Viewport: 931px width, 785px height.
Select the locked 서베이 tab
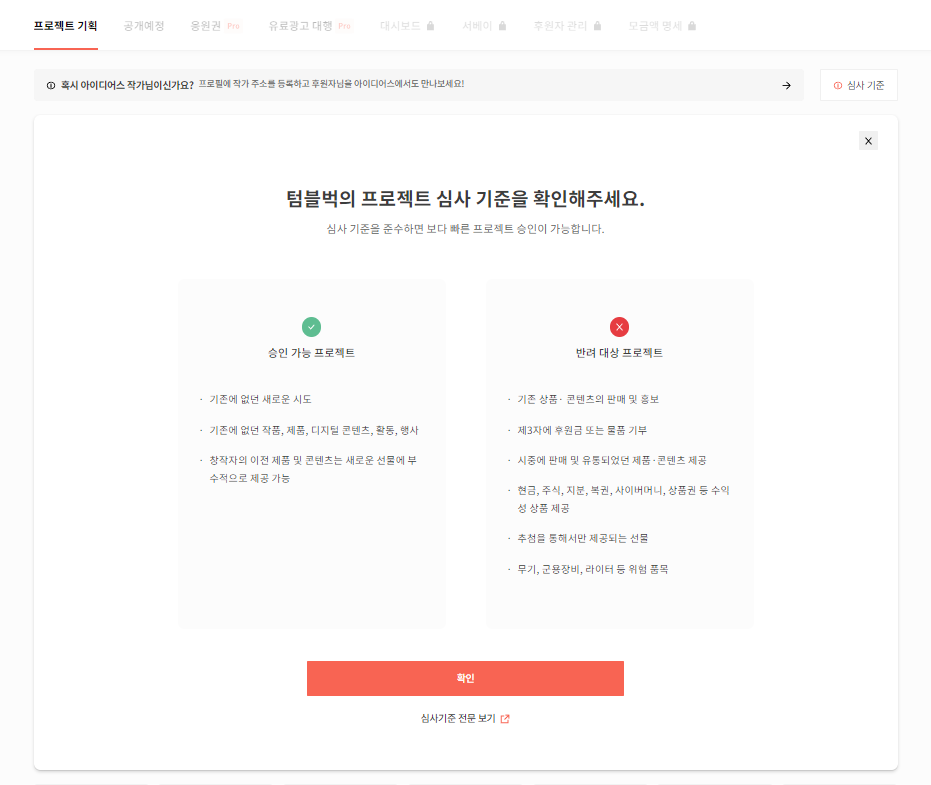(484, 26)
